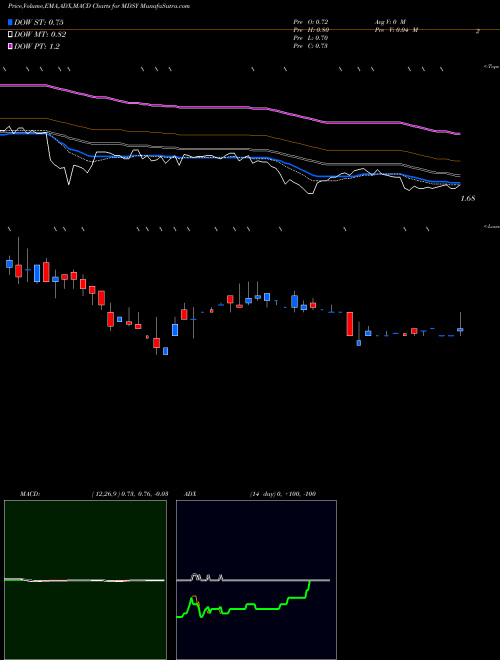Click the MACD (12,26,9) parameter values
The width and height of the screenshot is (500, 660).
(129, 493)
